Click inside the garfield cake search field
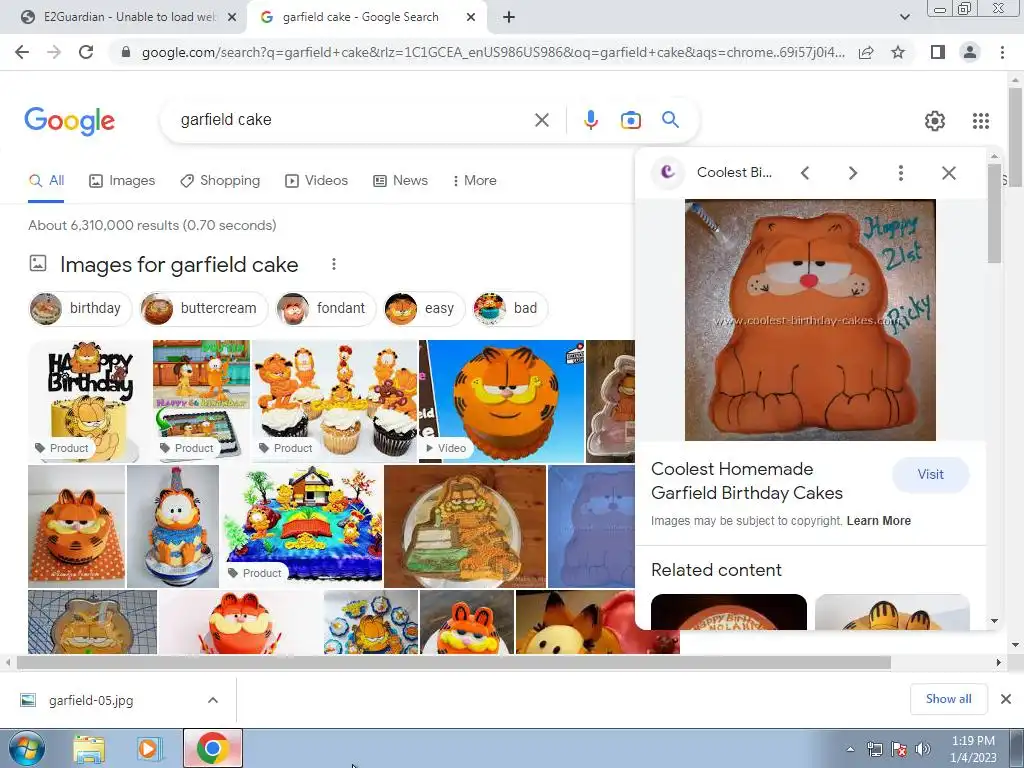The image size is (1024, 768). point(353,120)
